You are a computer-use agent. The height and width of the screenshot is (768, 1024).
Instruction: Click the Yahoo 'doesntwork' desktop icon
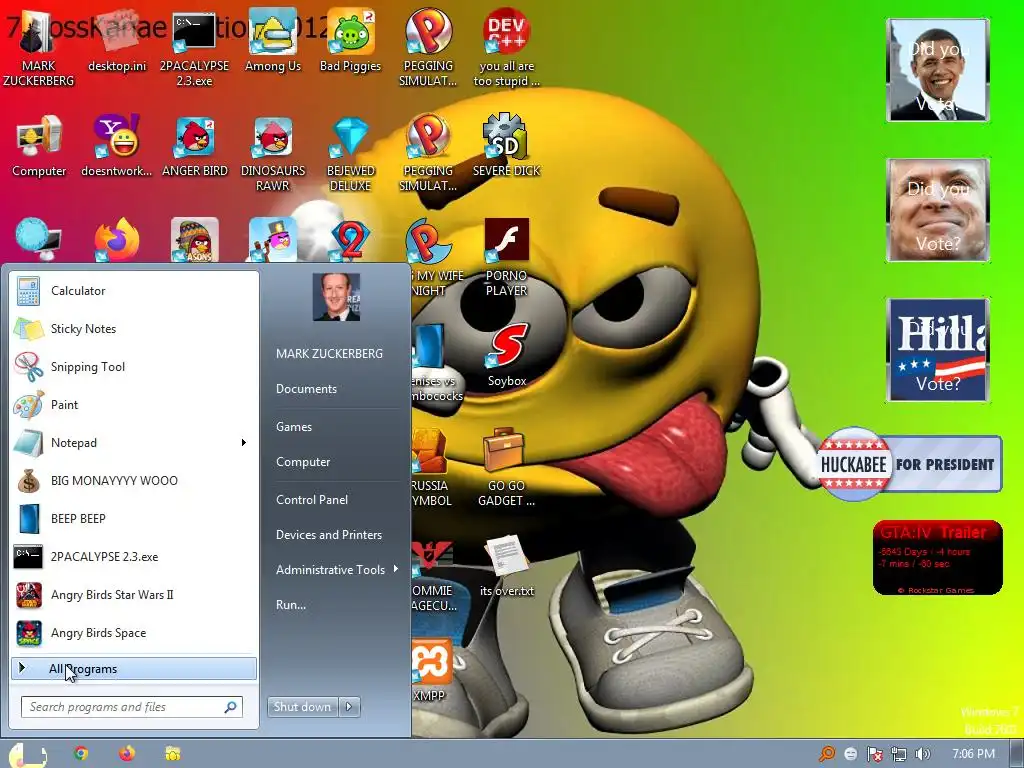(116, 146)
